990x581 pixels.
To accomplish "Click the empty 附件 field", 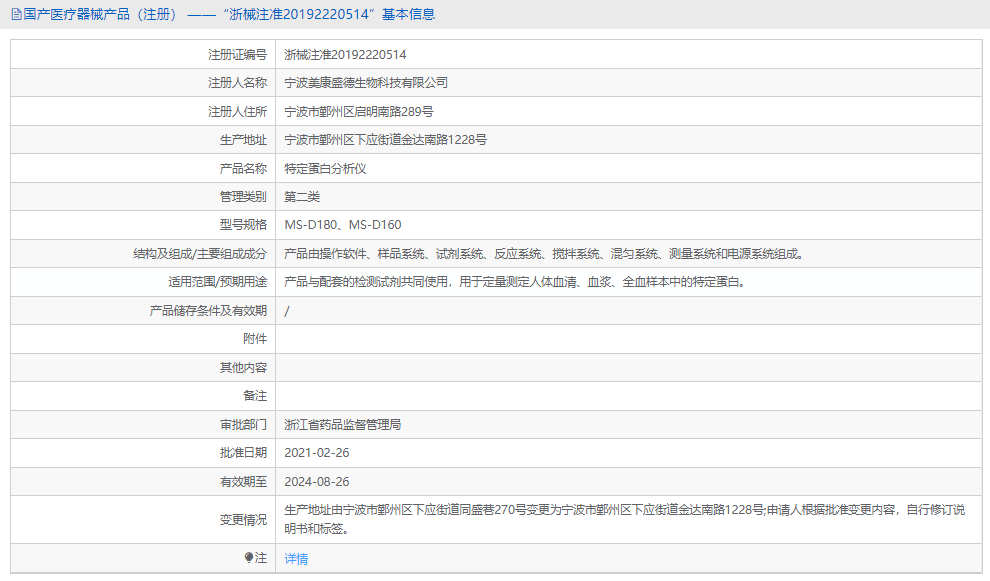I will [x=500, y=339].
